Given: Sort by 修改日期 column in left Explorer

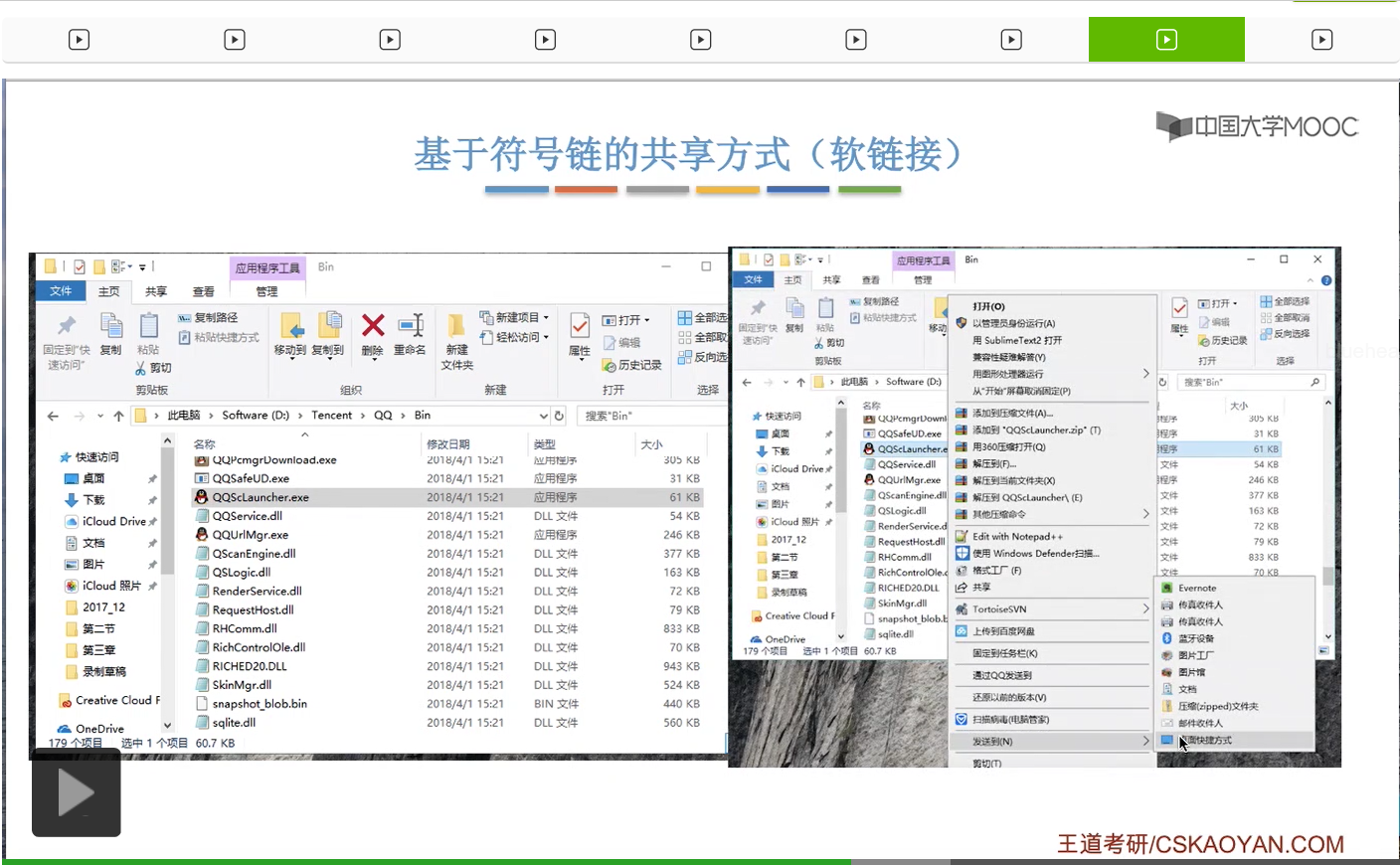Looking at the screenshot, I should (448, 444).
